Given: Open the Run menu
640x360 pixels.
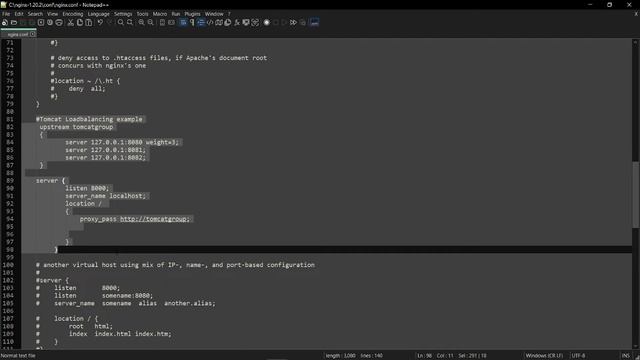Looking at the screenshot, I should coord(176,14).
